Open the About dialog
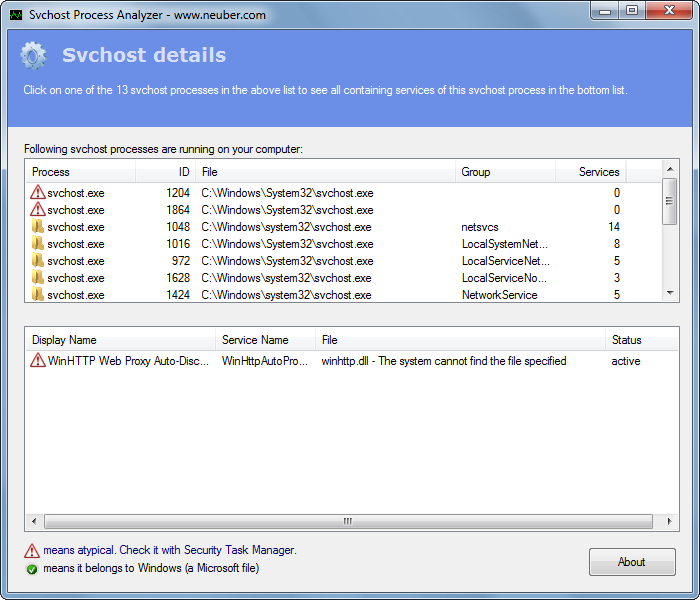 pyautogui.click(x=632, y=562)
